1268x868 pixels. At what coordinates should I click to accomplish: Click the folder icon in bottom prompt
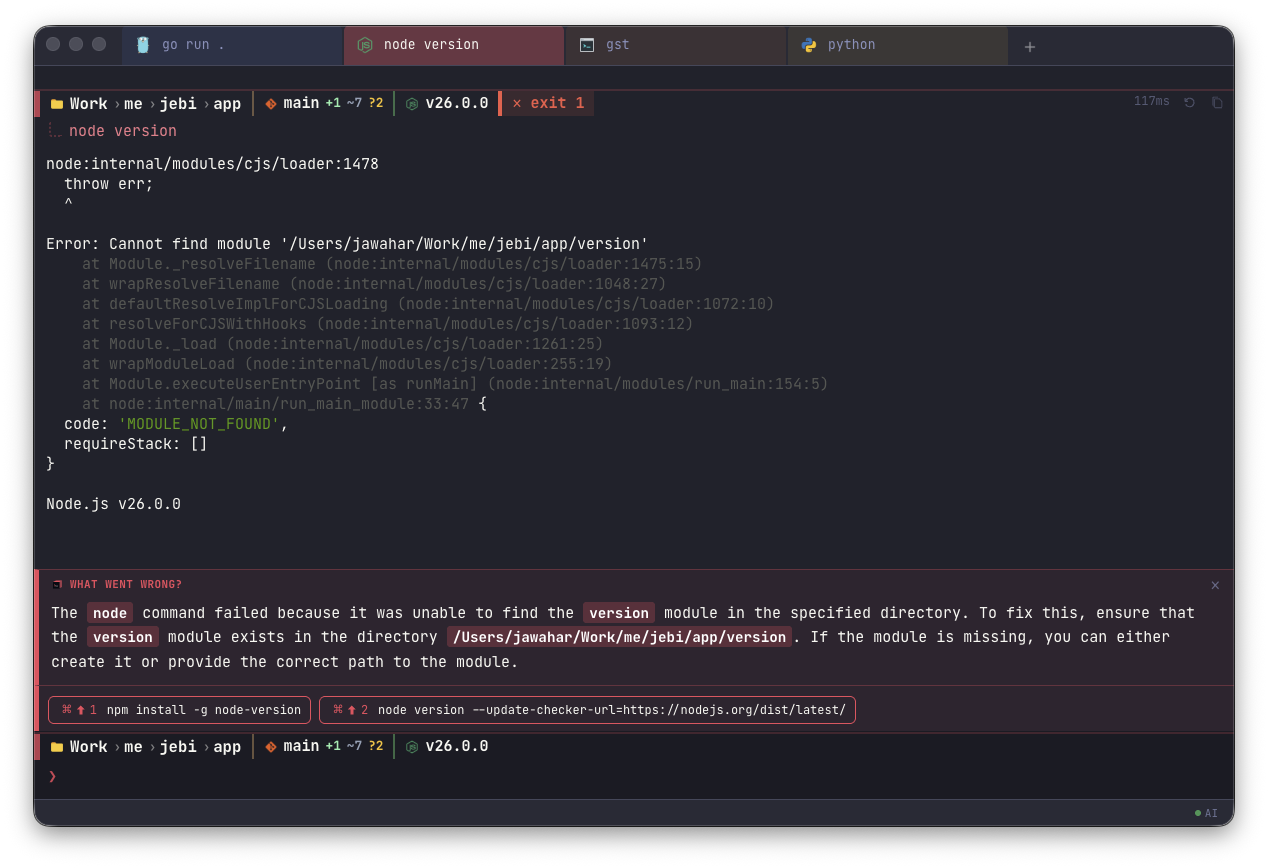pos(57,747)
